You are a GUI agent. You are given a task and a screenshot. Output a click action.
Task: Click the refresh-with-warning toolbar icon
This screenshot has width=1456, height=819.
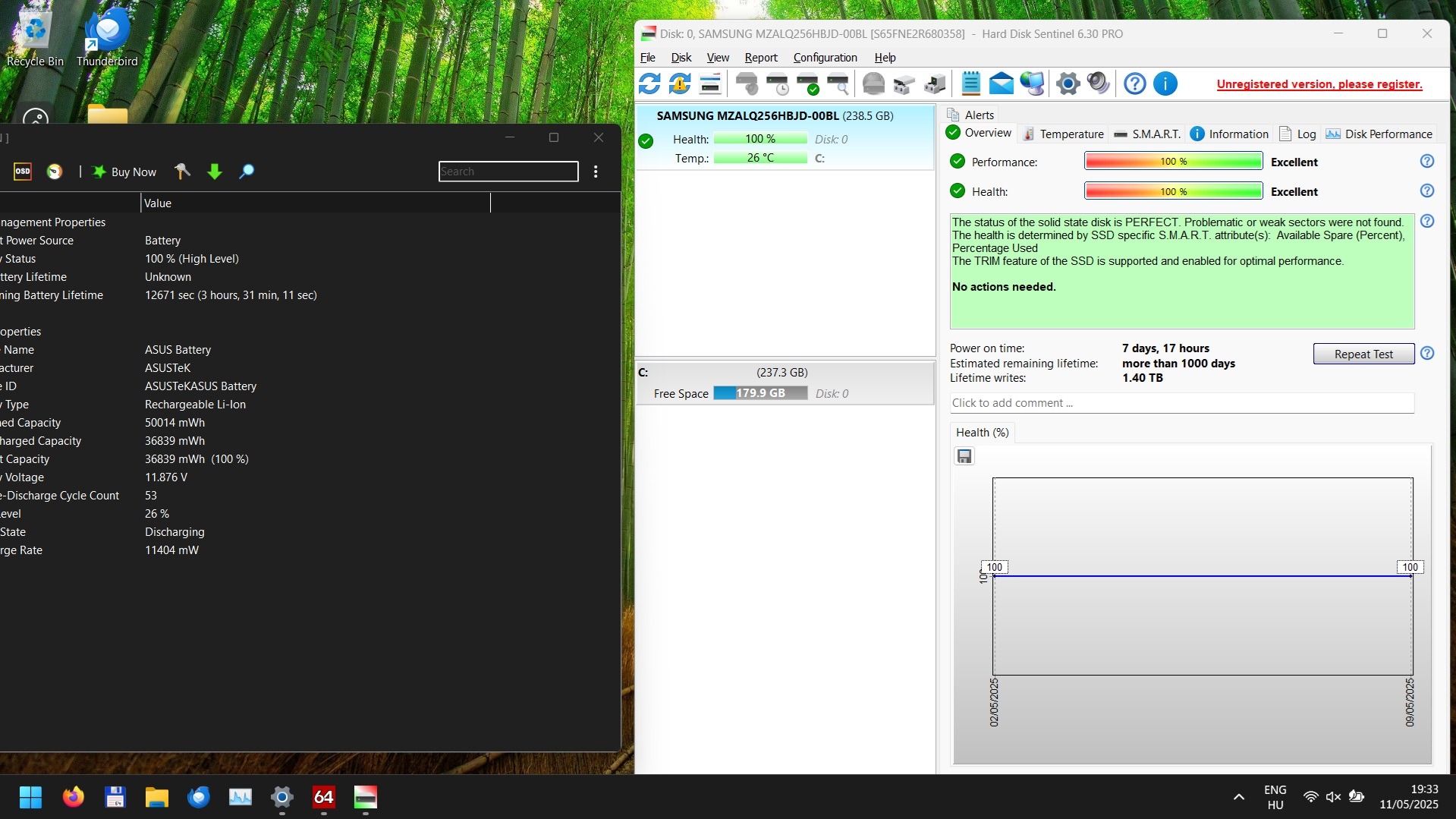[x=680, y=83]
